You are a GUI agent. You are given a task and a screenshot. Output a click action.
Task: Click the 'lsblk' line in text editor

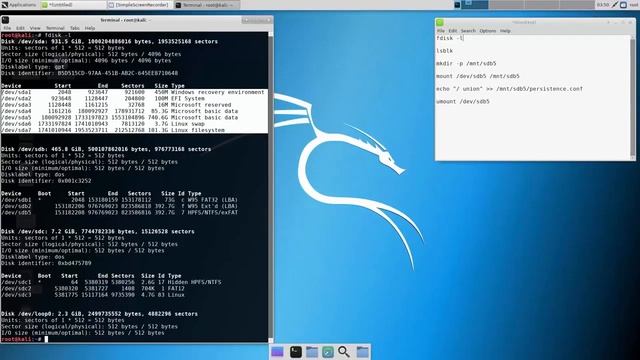coord(444,51)
